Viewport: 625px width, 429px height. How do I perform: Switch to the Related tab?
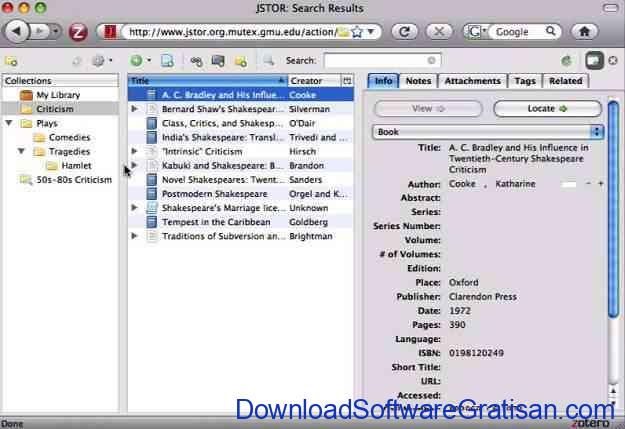[x=566, y=81]
